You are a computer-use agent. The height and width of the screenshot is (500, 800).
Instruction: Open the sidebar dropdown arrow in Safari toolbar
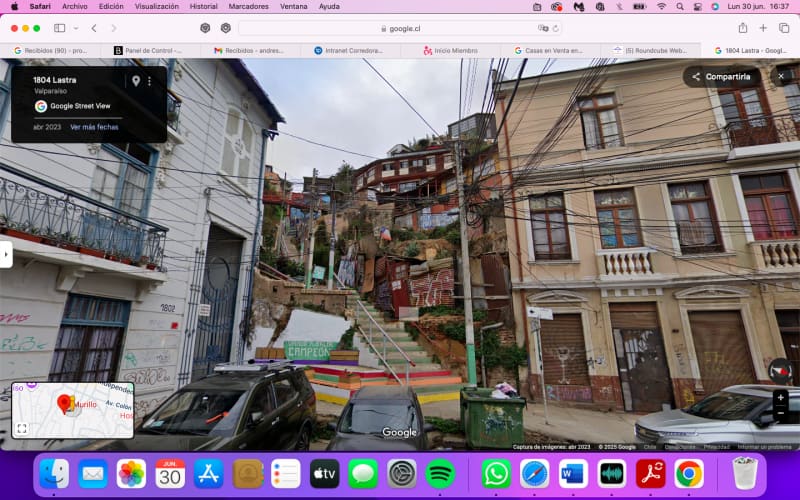click(76, 28)
